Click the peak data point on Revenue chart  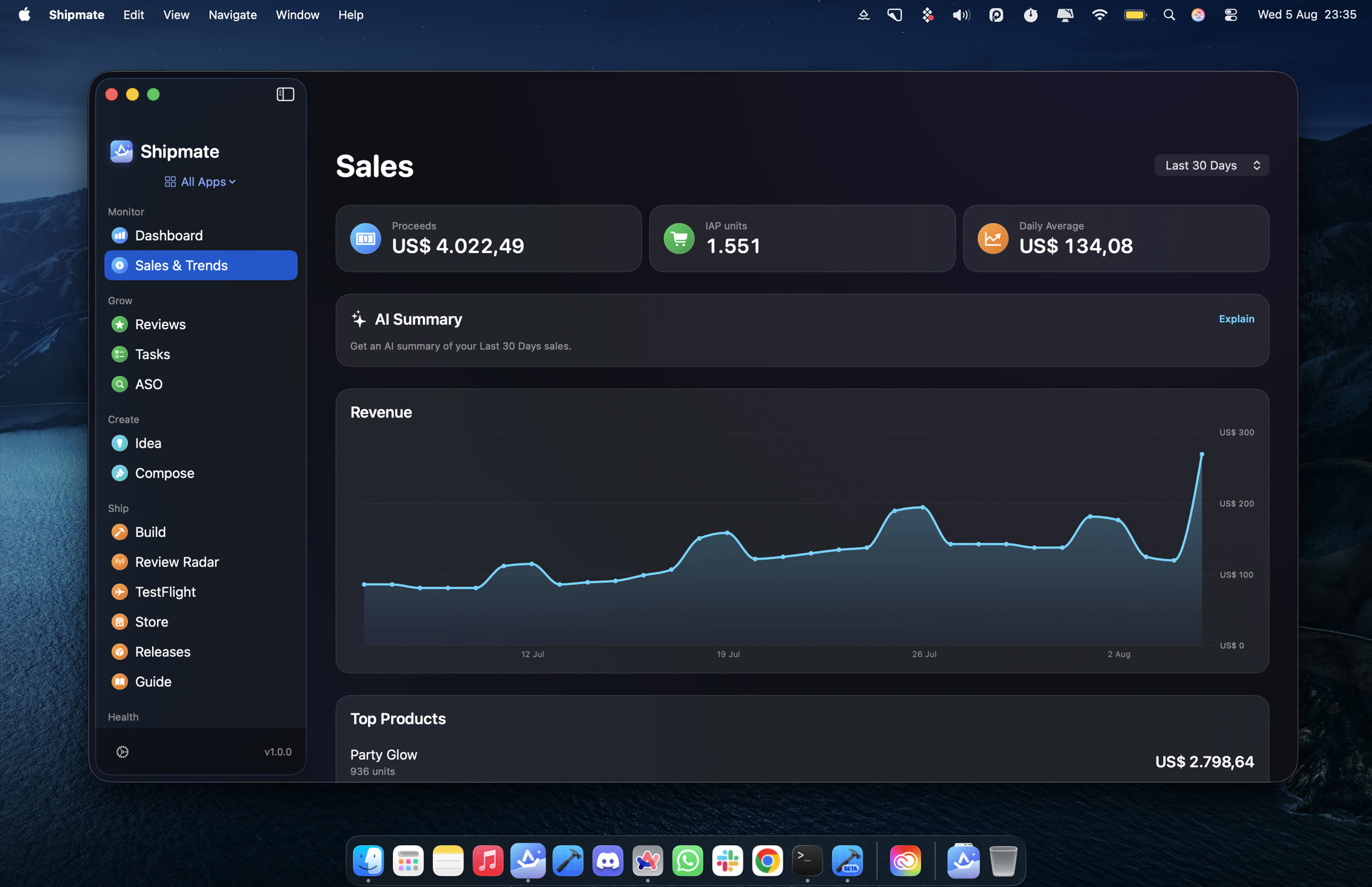click(1202, 454)
